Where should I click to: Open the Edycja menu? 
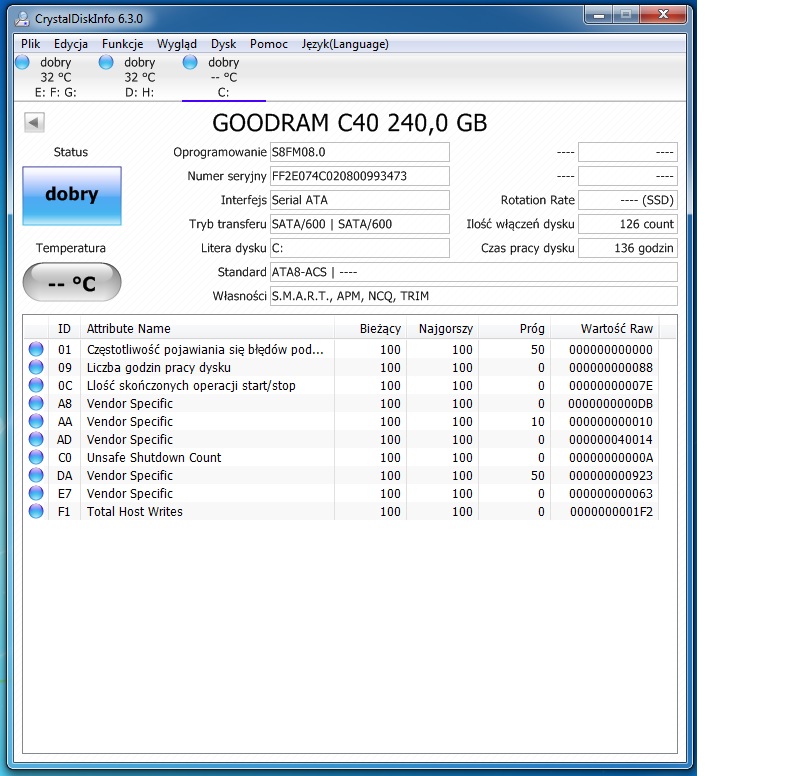71,44
